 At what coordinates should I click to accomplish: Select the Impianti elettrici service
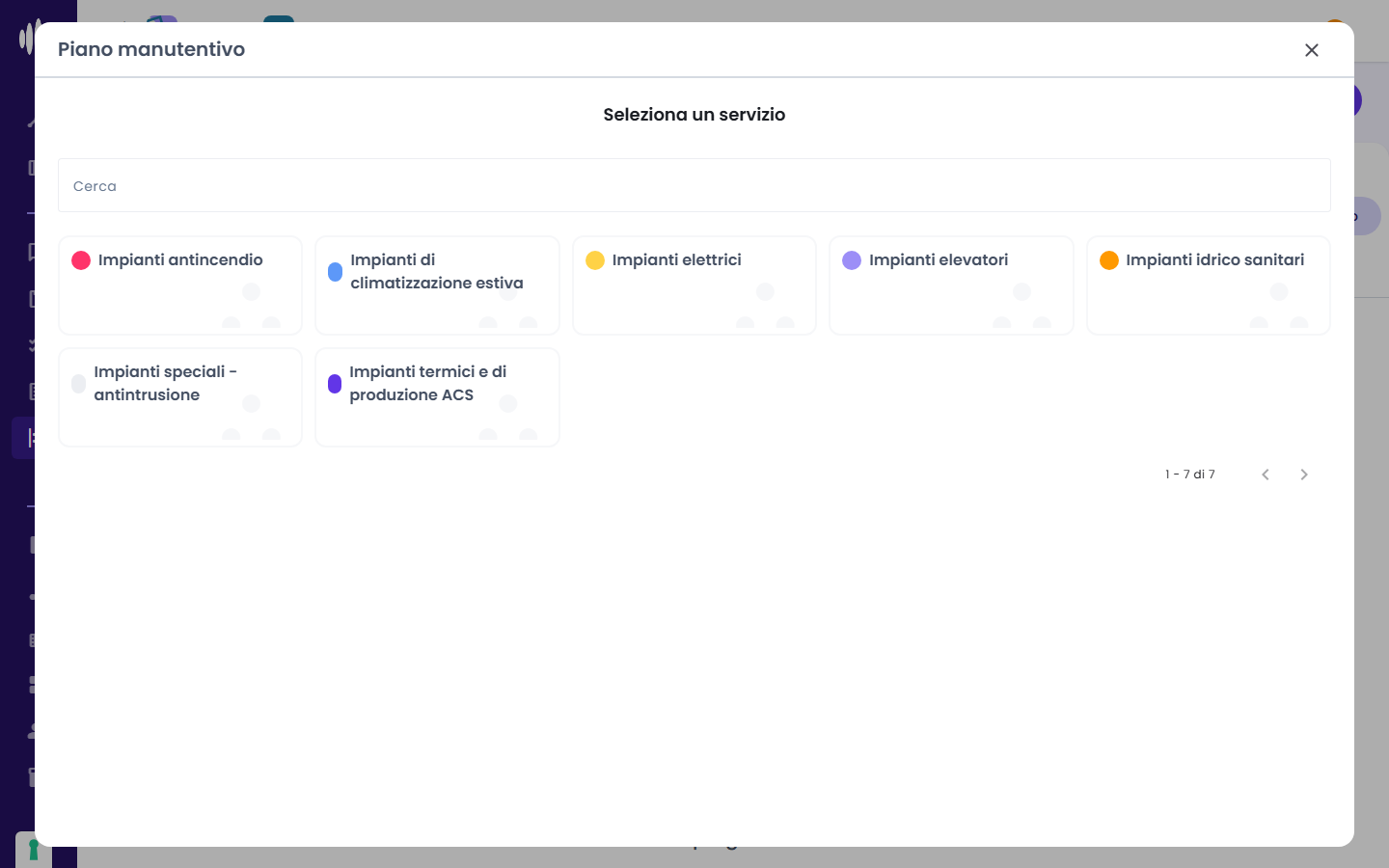pos(694,285)
